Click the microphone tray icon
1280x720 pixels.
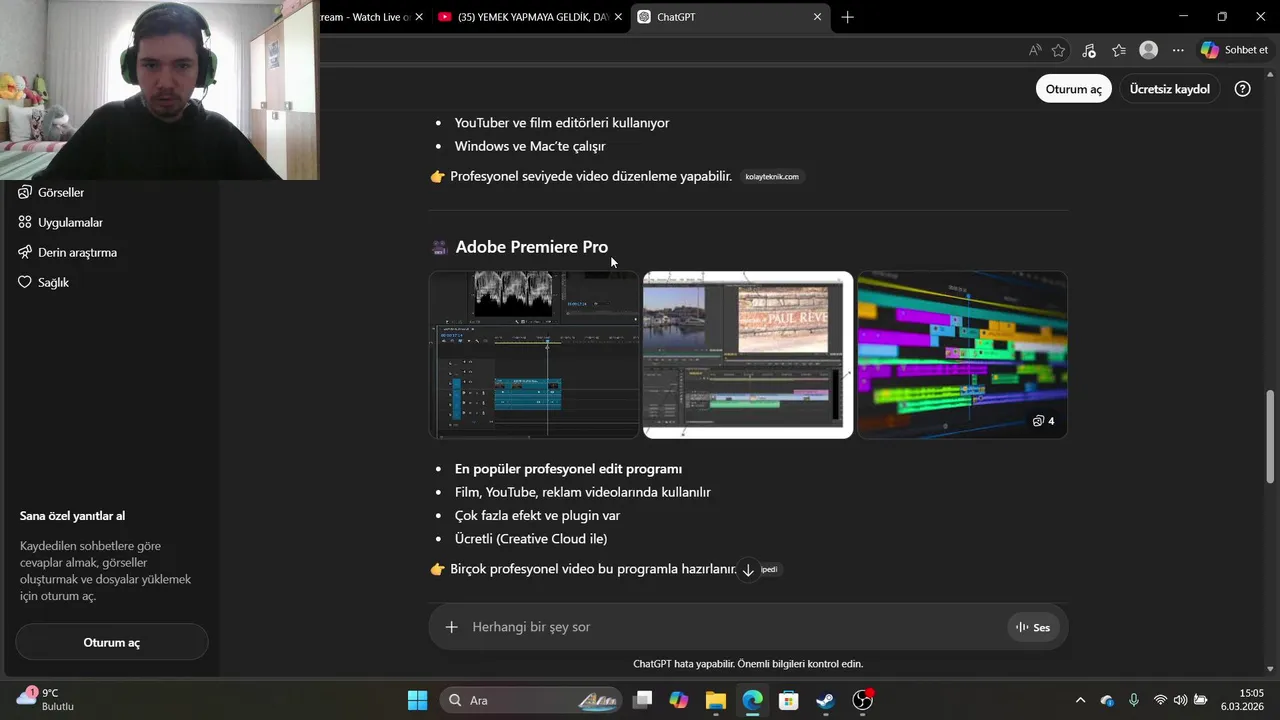pyautogui.click(x=1133, y=700)
